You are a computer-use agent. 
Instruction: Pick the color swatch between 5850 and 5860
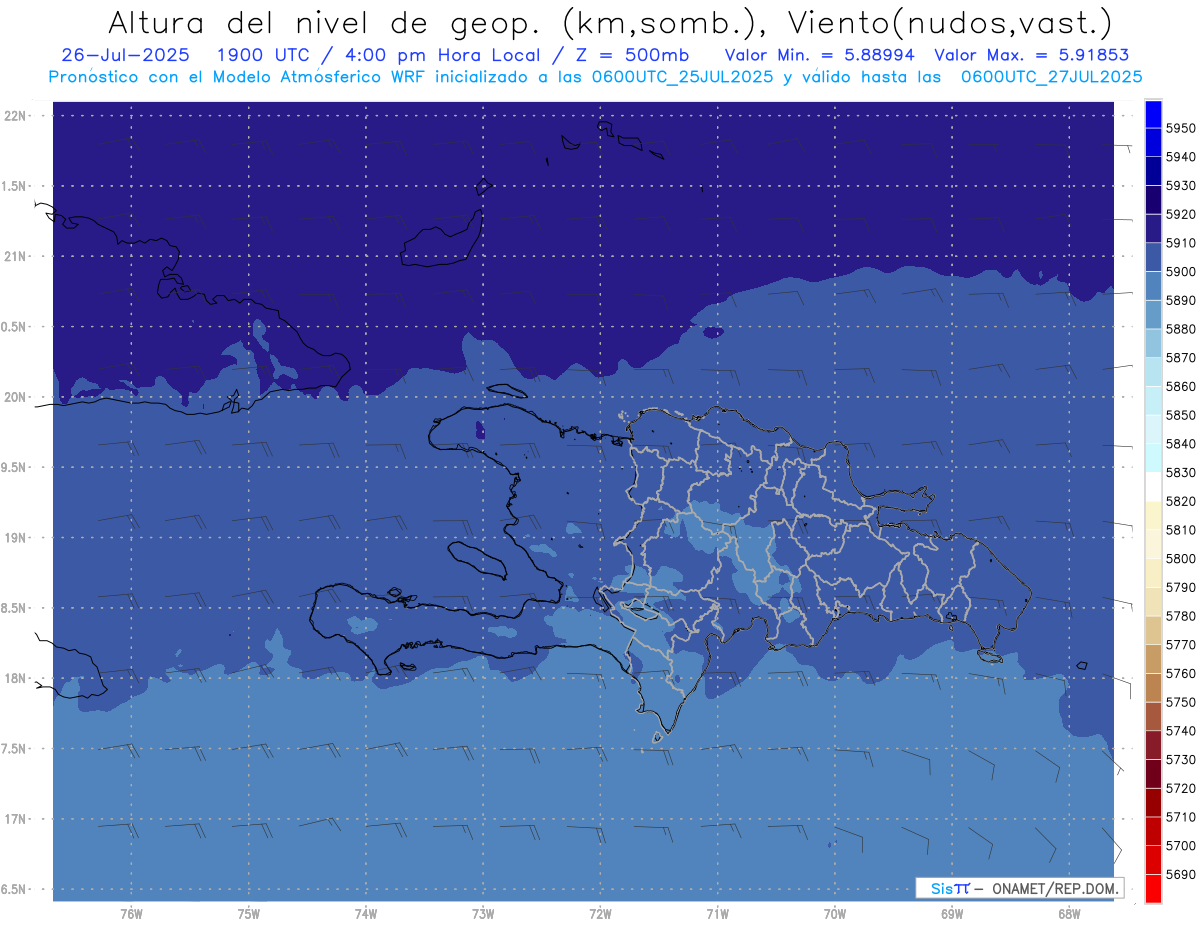point(1153,401)
